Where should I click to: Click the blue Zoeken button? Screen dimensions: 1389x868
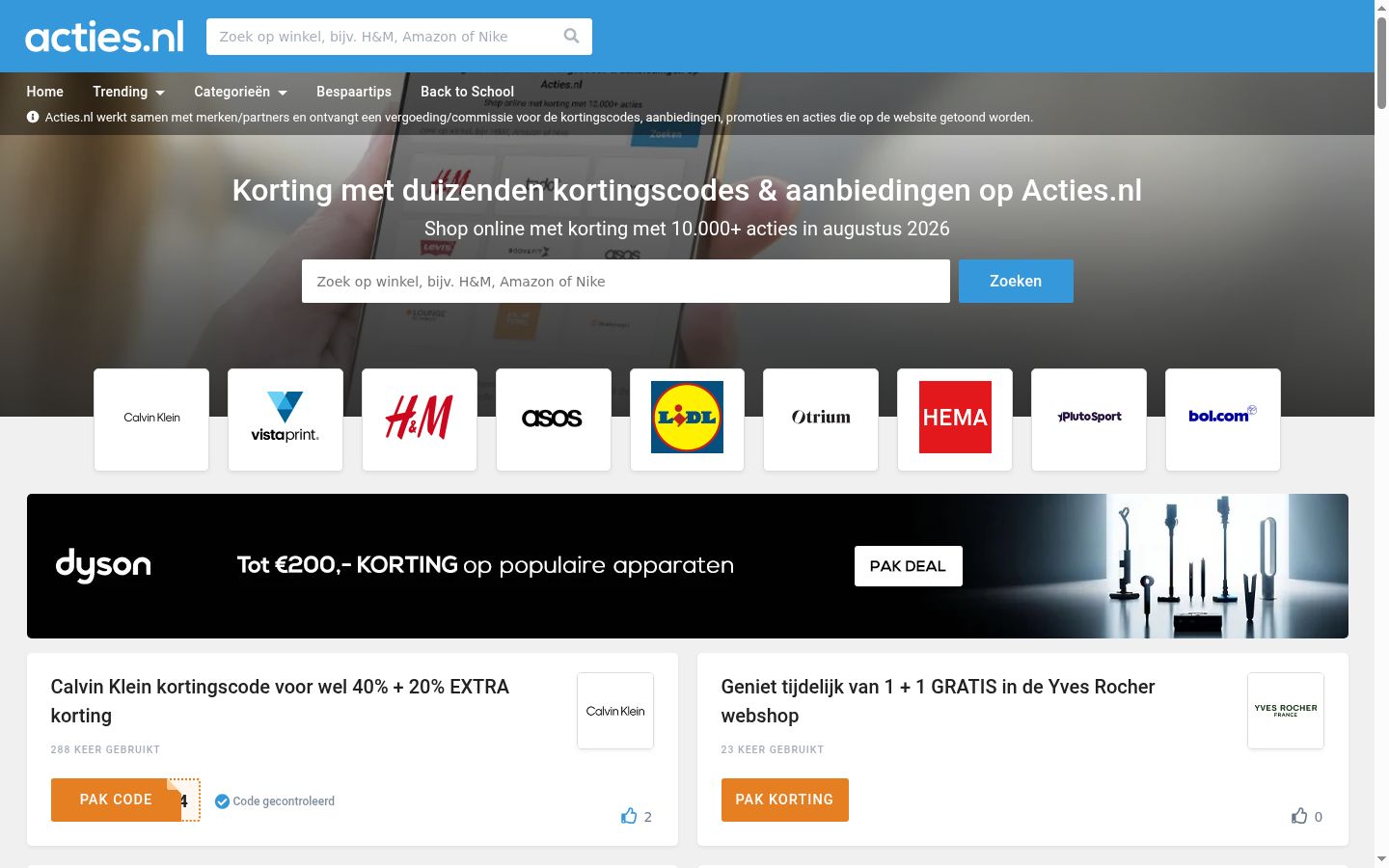(1016, 281)
